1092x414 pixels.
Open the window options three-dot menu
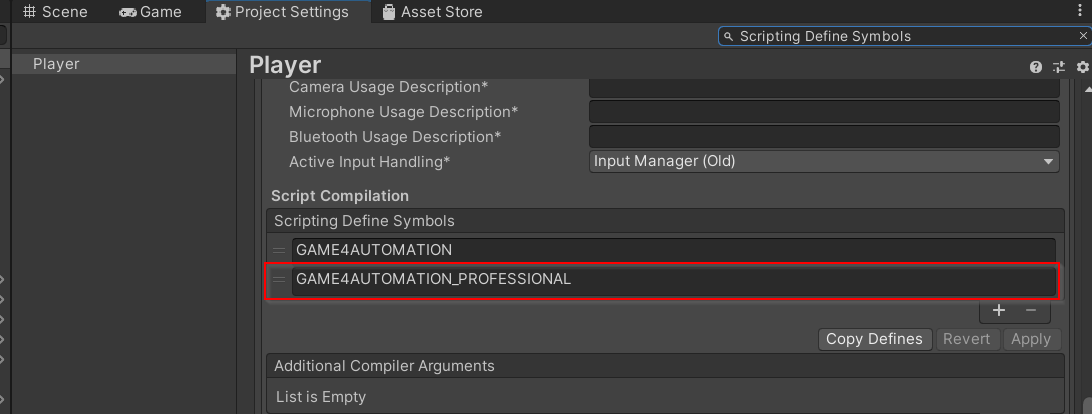pyautogui.click(x=1080, y=12)
